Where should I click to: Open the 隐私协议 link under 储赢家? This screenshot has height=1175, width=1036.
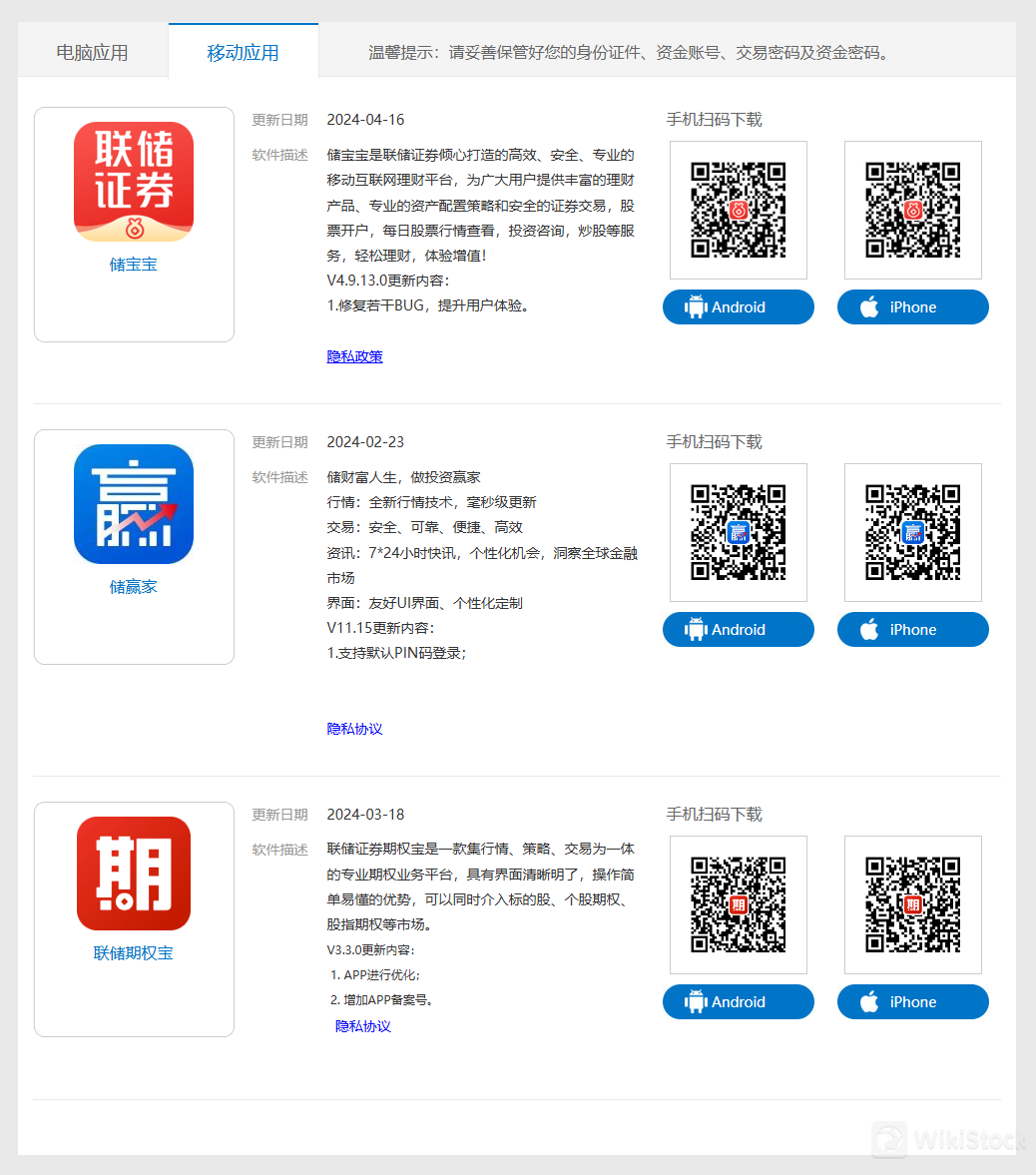coord(354,729)
